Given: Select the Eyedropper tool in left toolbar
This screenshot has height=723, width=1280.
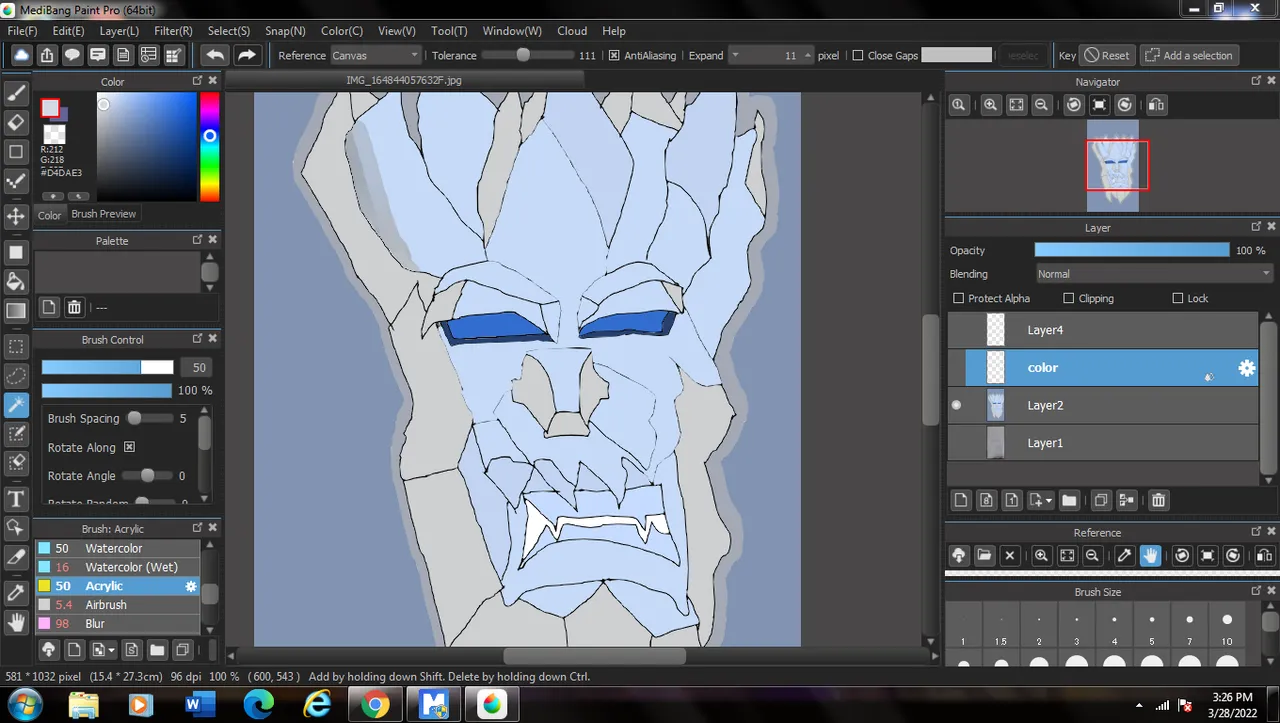Looking at the screenshot, I should click(x=16, y=593).
